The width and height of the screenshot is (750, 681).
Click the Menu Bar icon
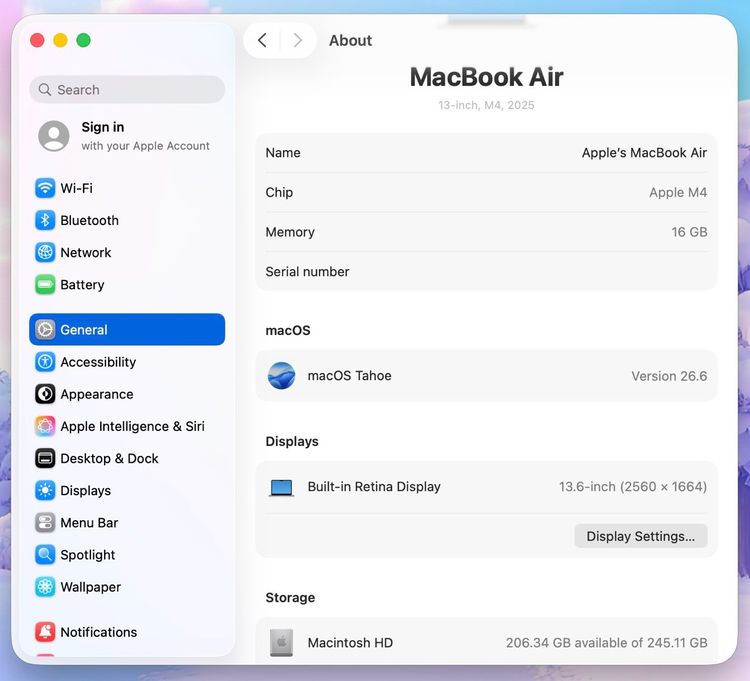tap(45, 523)
